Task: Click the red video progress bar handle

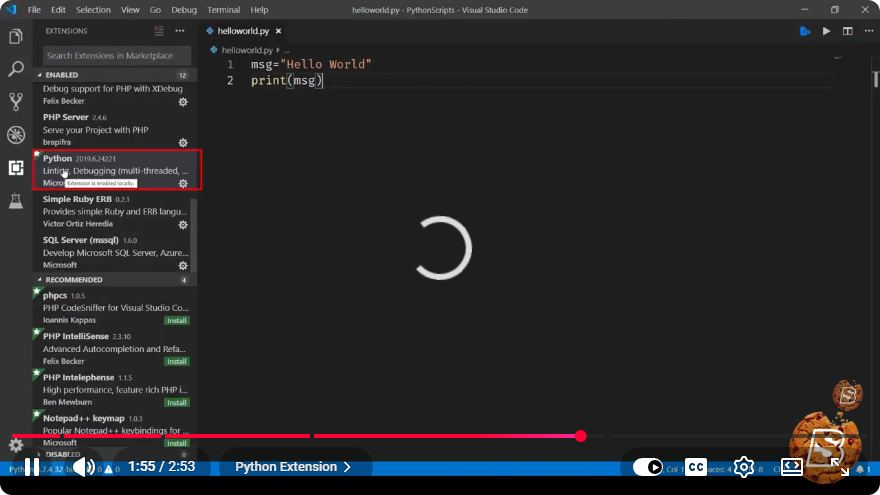Action: pyautogui.click(x=581, y=436)
